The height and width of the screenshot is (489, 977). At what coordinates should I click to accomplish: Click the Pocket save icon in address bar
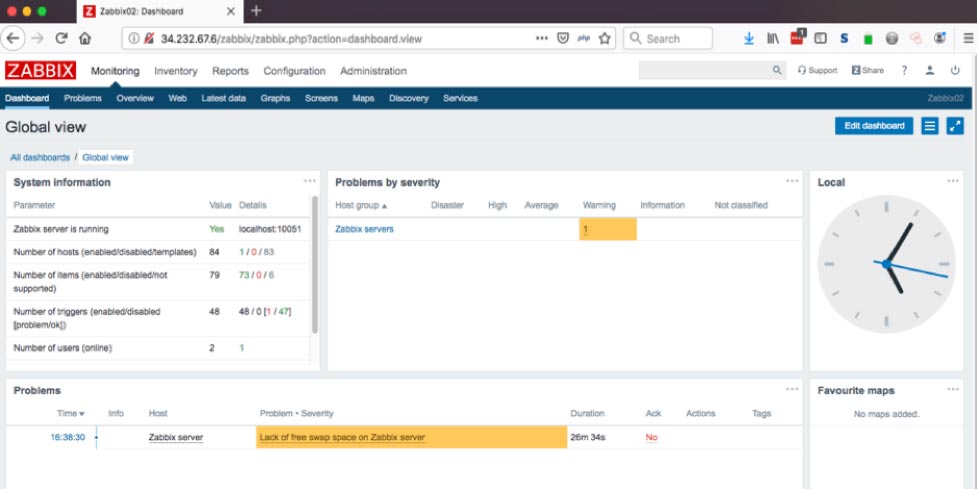coord(563,39)
